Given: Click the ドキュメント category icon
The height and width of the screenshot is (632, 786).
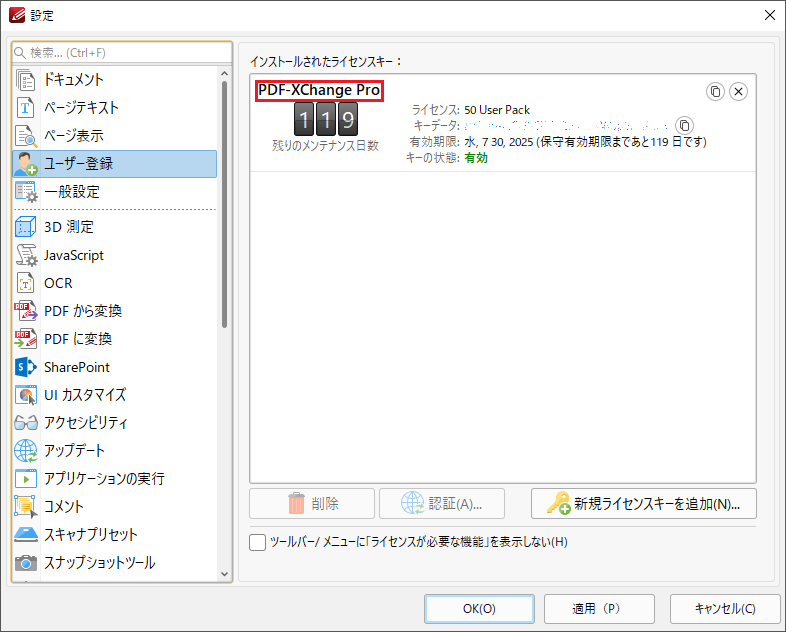Looking at the screenshot, I should [x=26, y=80].
